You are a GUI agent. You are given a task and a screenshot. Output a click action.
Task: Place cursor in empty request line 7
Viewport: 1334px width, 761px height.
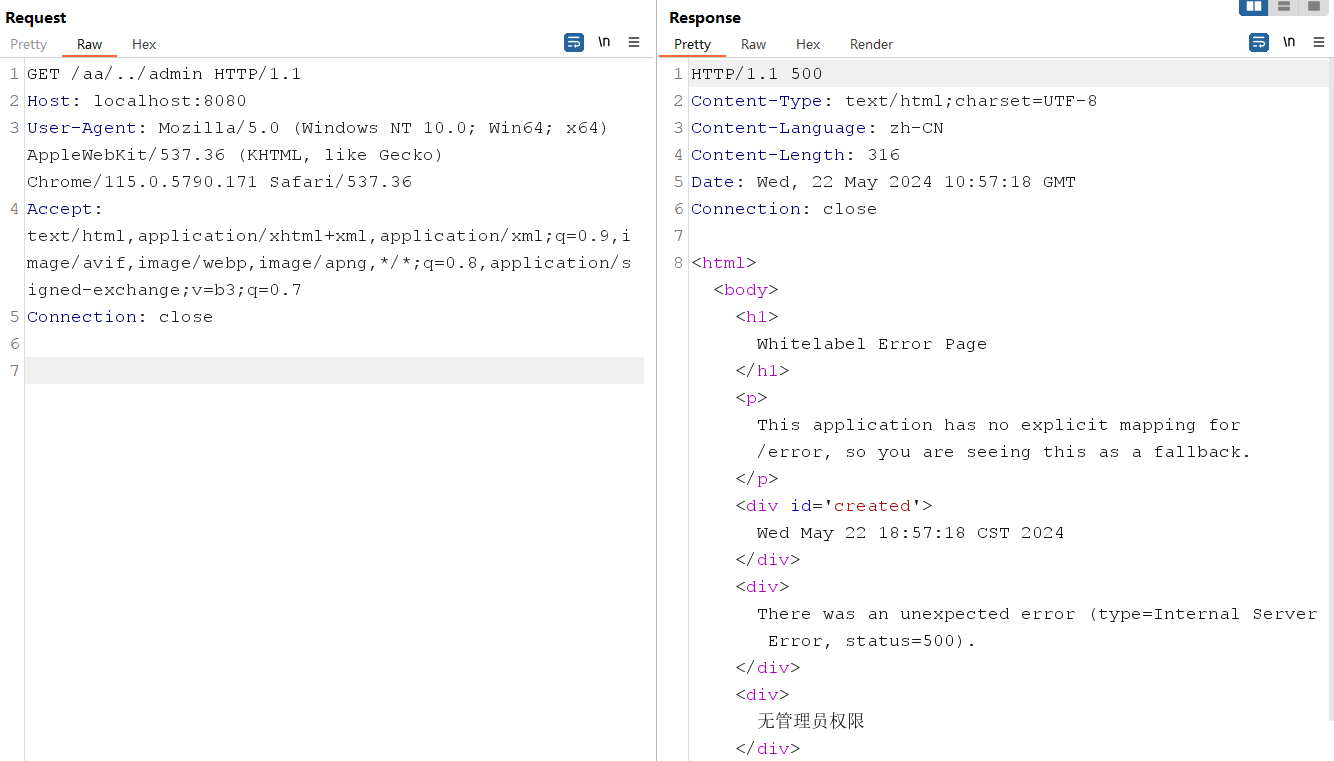pos(334,371)
